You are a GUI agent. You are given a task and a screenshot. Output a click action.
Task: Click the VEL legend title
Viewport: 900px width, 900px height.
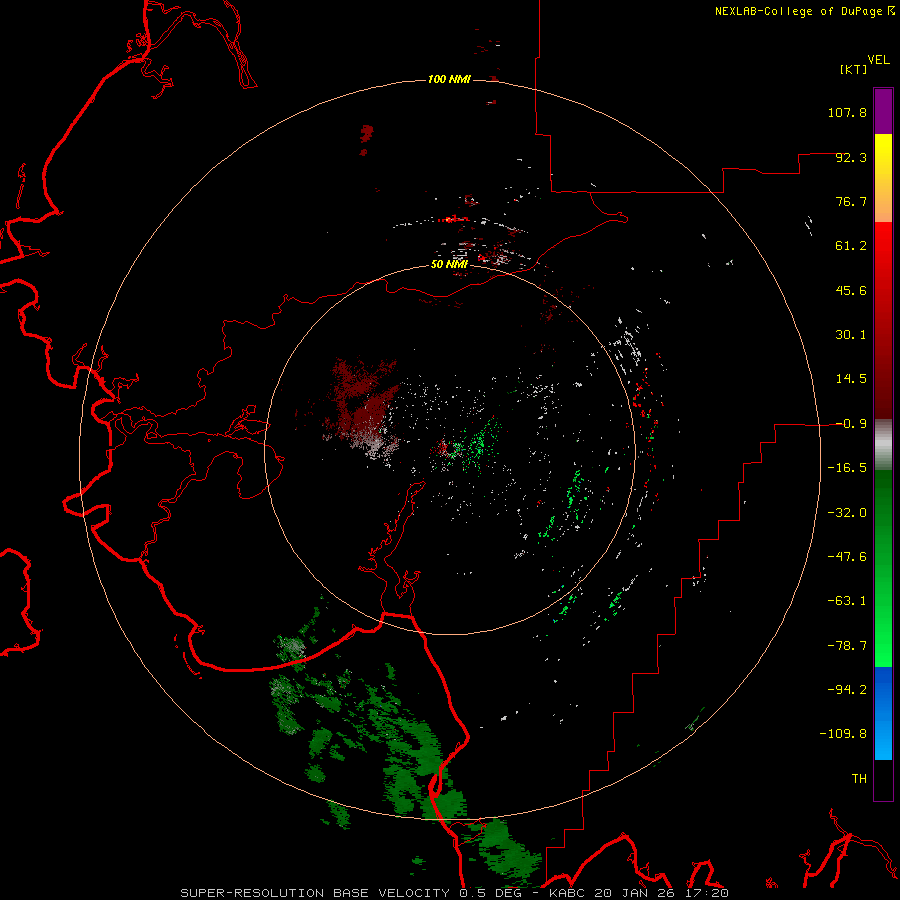[x=879, y=60]
